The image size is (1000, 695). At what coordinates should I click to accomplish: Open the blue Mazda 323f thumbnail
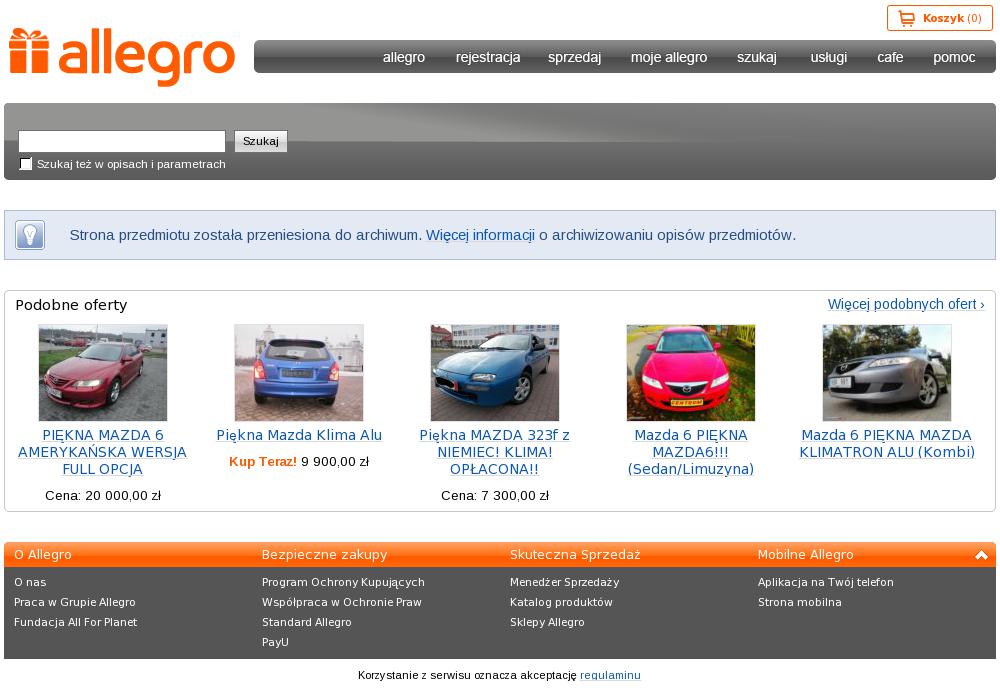click(495, 372)
